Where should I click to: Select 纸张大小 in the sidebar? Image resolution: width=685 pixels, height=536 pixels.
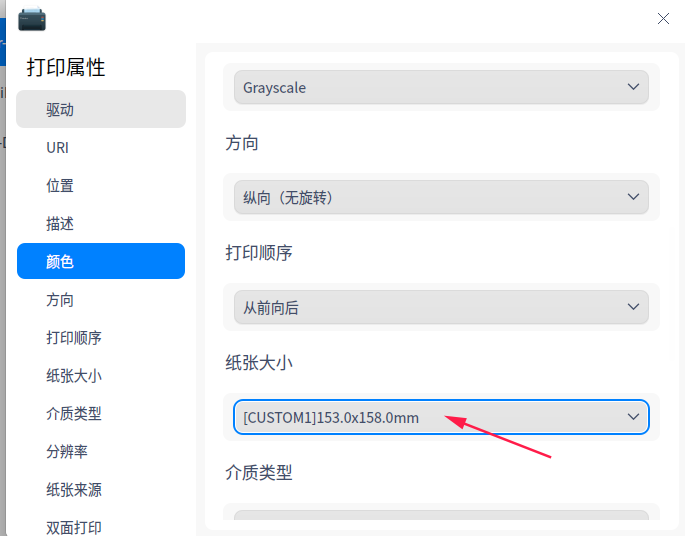(101, 376)
